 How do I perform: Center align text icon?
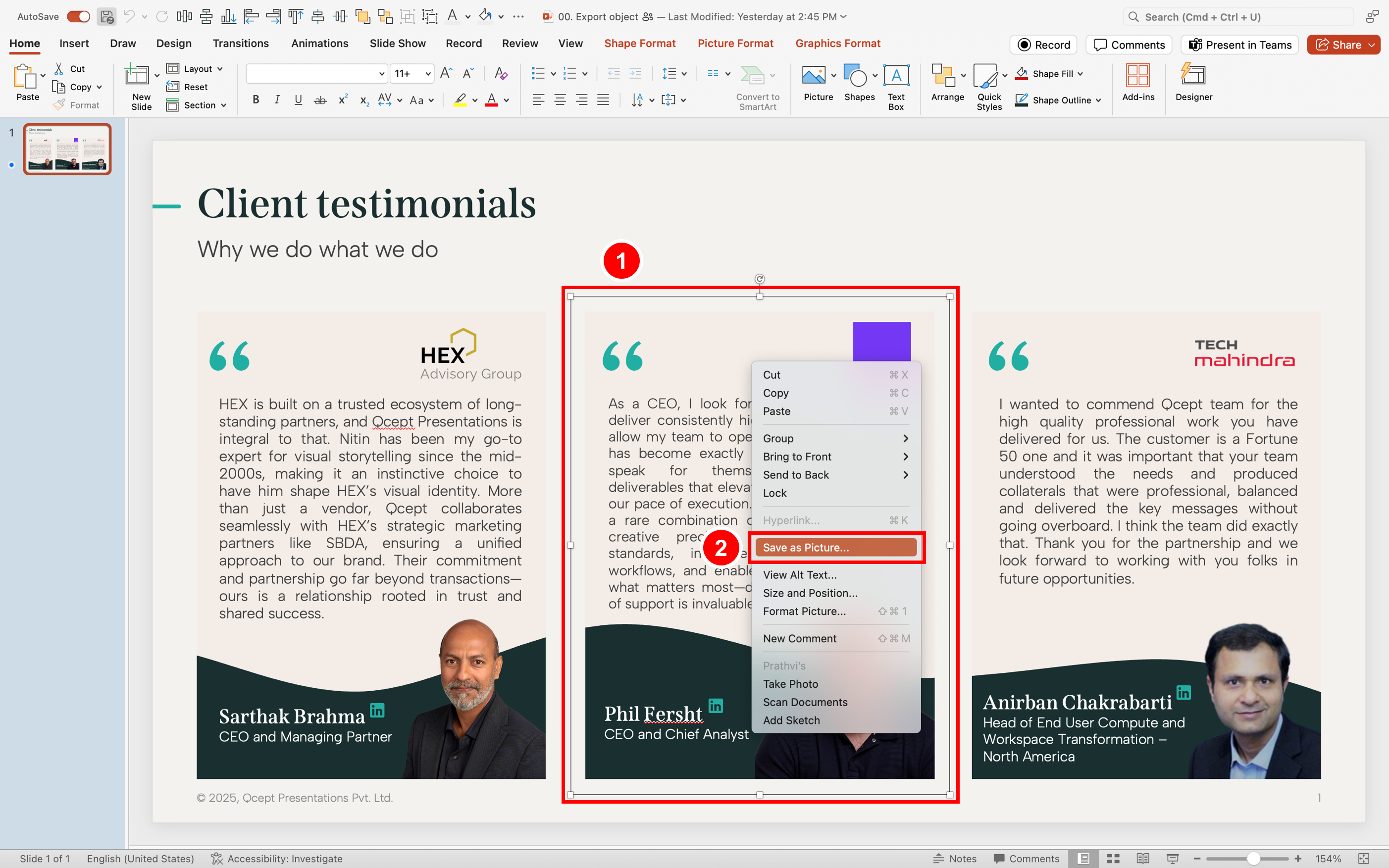560,100
